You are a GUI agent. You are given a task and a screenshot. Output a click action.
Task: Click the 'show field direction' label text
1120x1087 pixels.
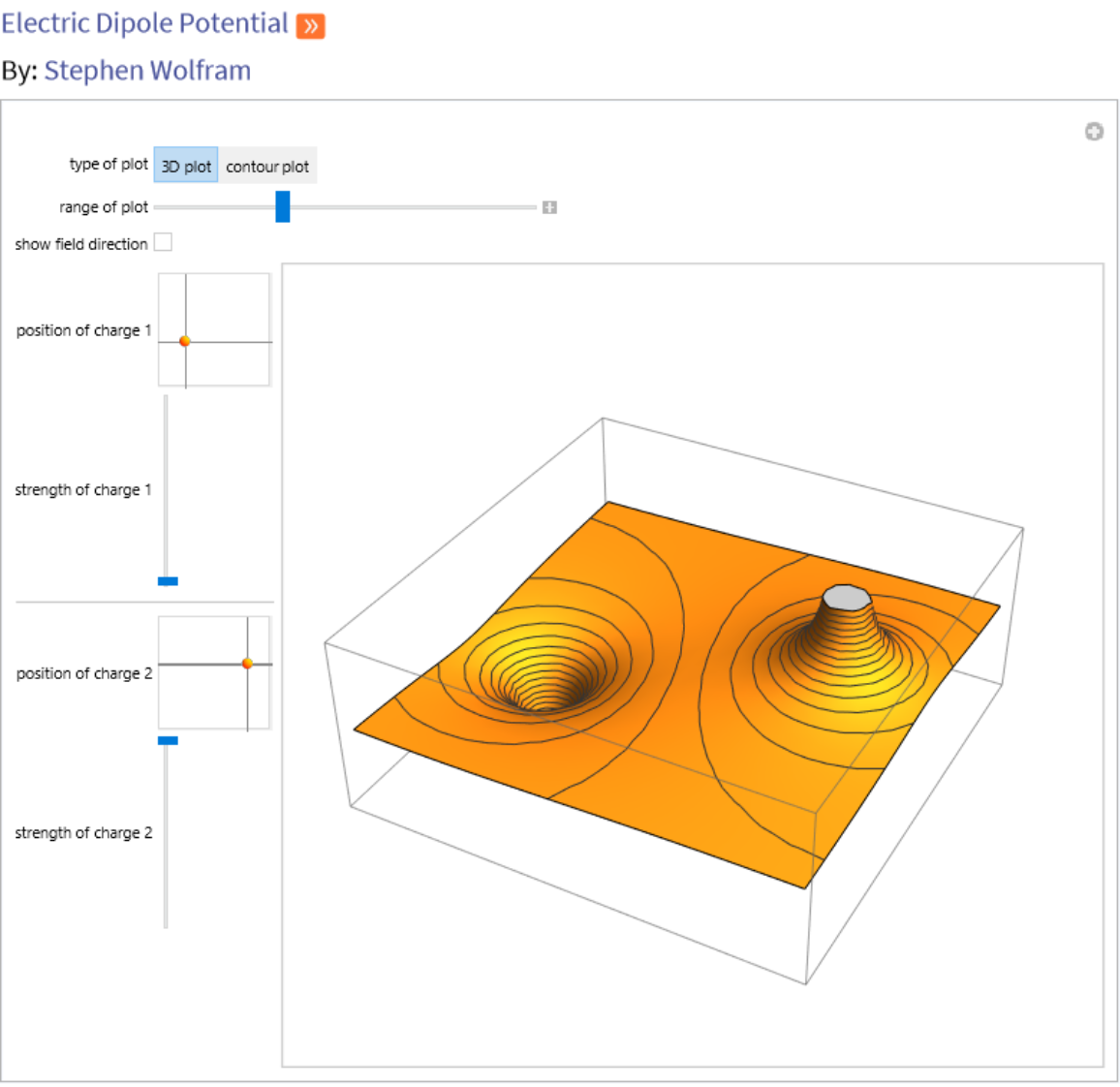[x=81, y=244]
